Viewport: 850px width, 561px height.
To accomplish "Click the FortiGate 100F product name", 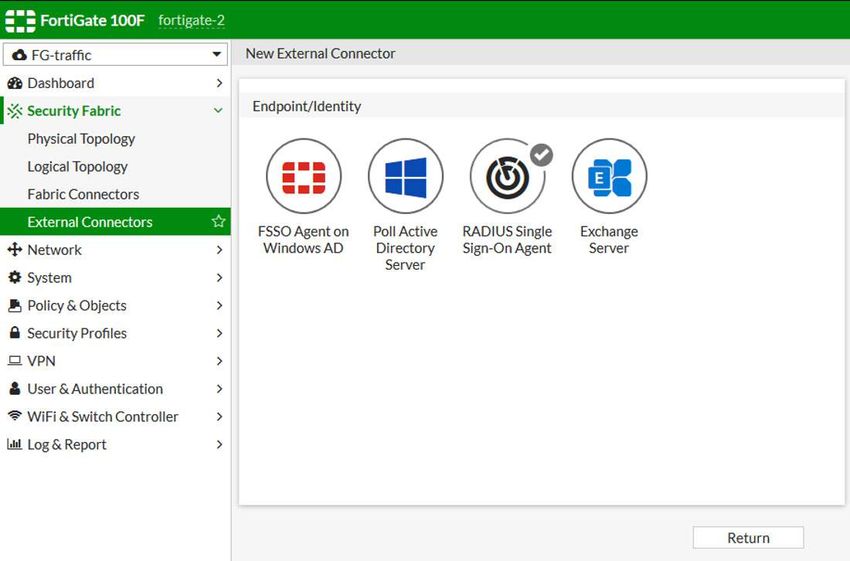I will tap(93, 21).
